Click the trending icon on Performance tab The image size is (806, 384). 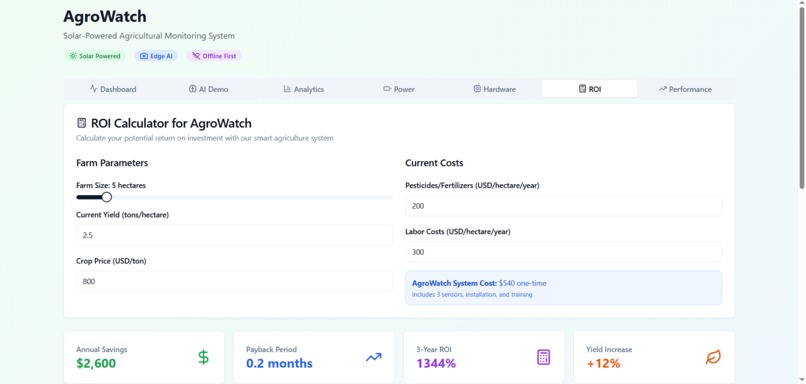[x=663, y=89]
